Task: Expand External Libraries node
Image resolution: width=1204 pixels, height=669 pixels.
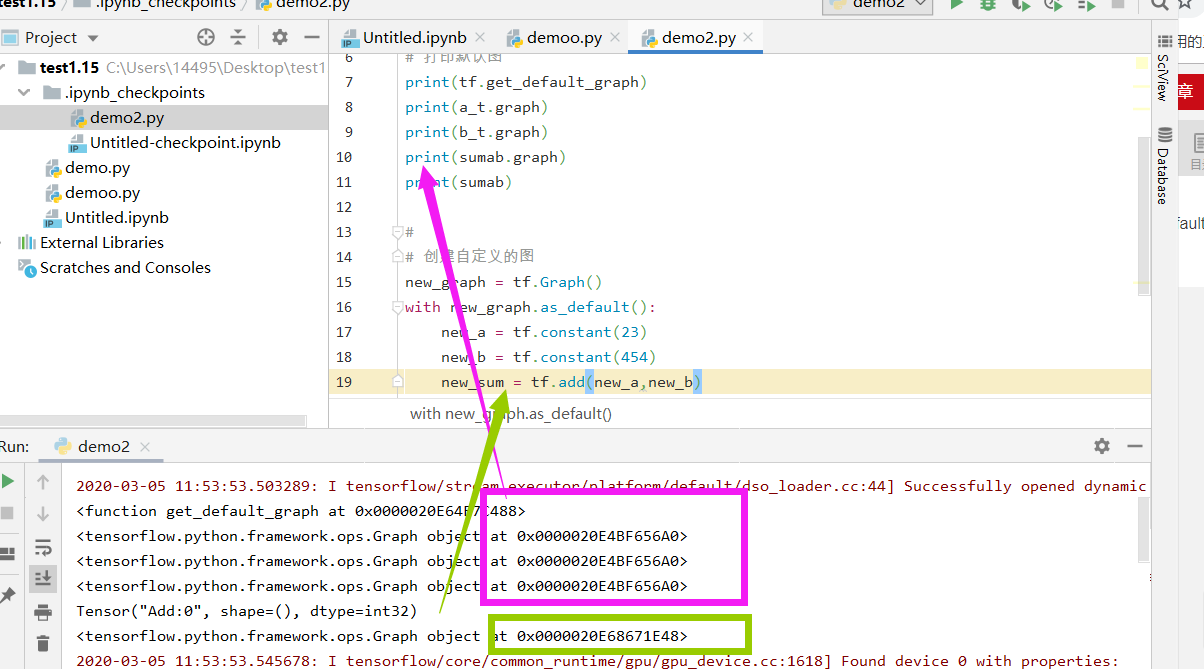Action: tap(8, 243)
